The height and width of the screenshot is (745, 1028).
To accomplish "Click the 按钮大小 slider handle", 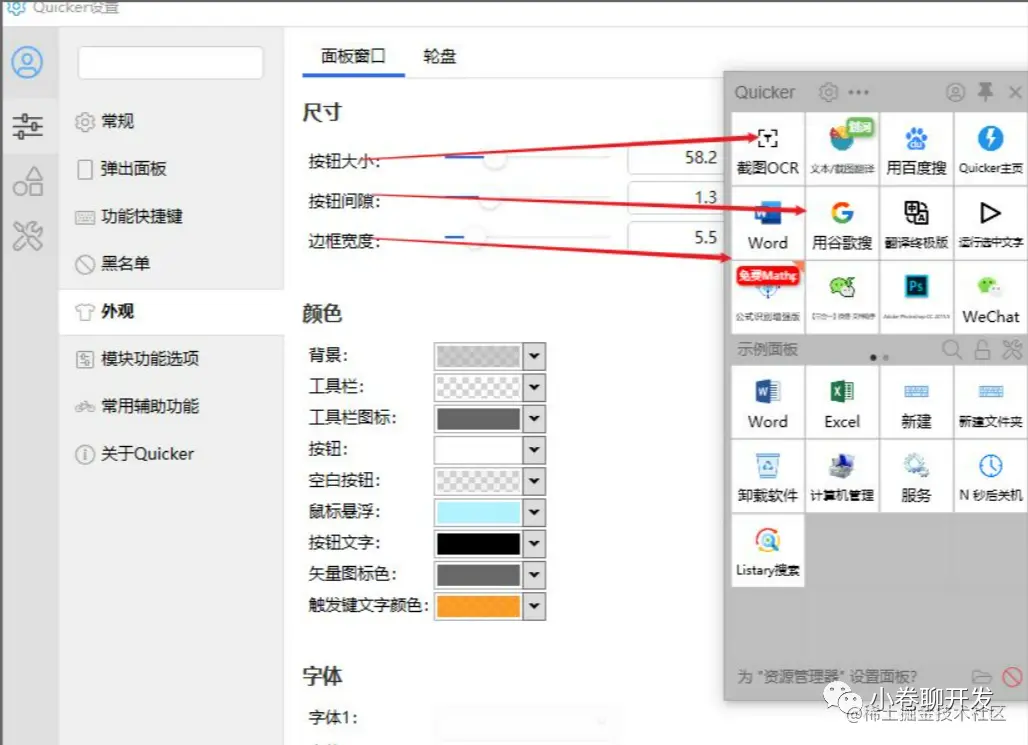I will click(495, 159).
